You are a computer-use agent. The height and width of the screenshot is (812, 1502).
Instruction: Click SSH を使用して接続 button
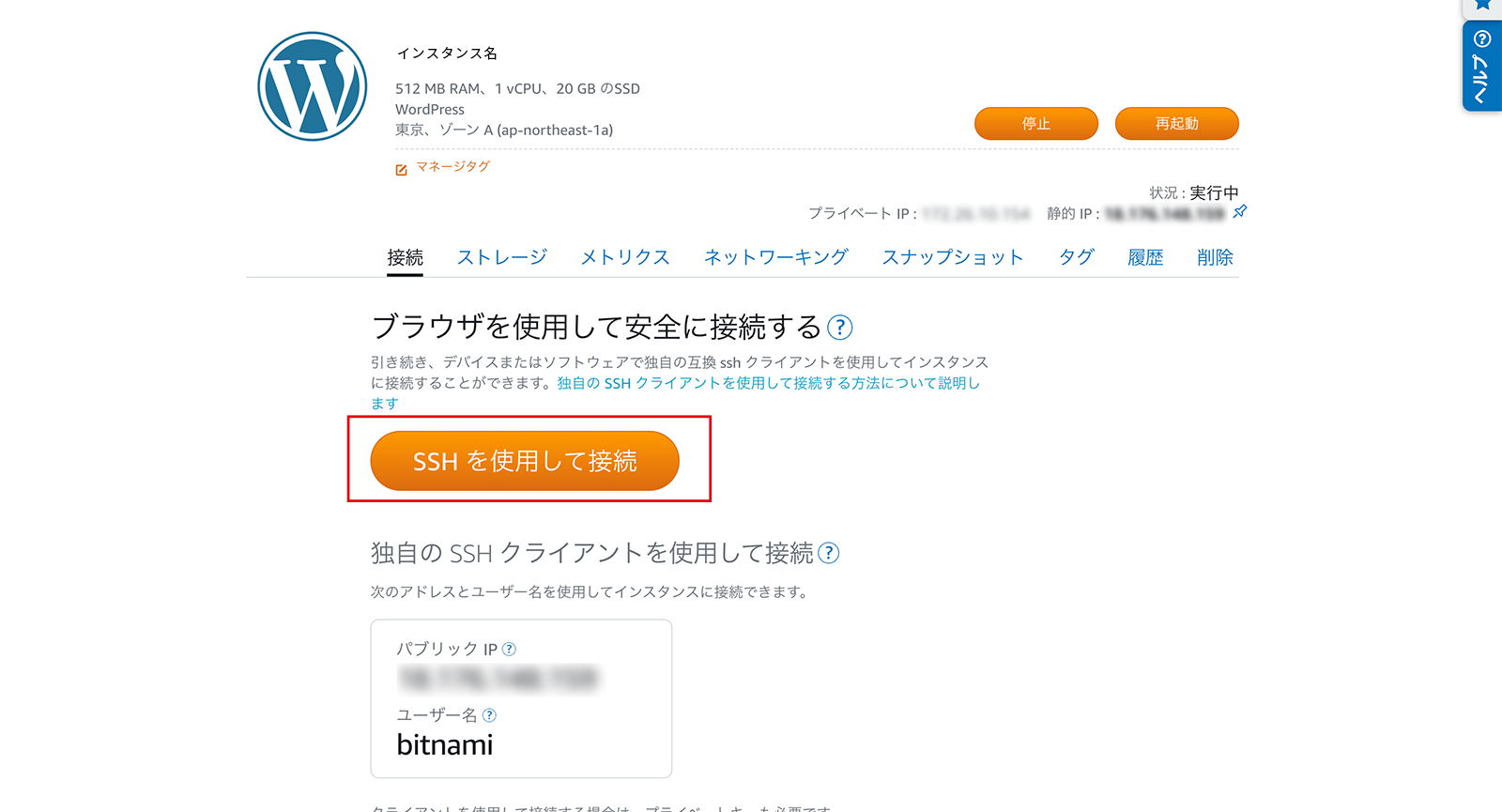(x=525, y=461)
